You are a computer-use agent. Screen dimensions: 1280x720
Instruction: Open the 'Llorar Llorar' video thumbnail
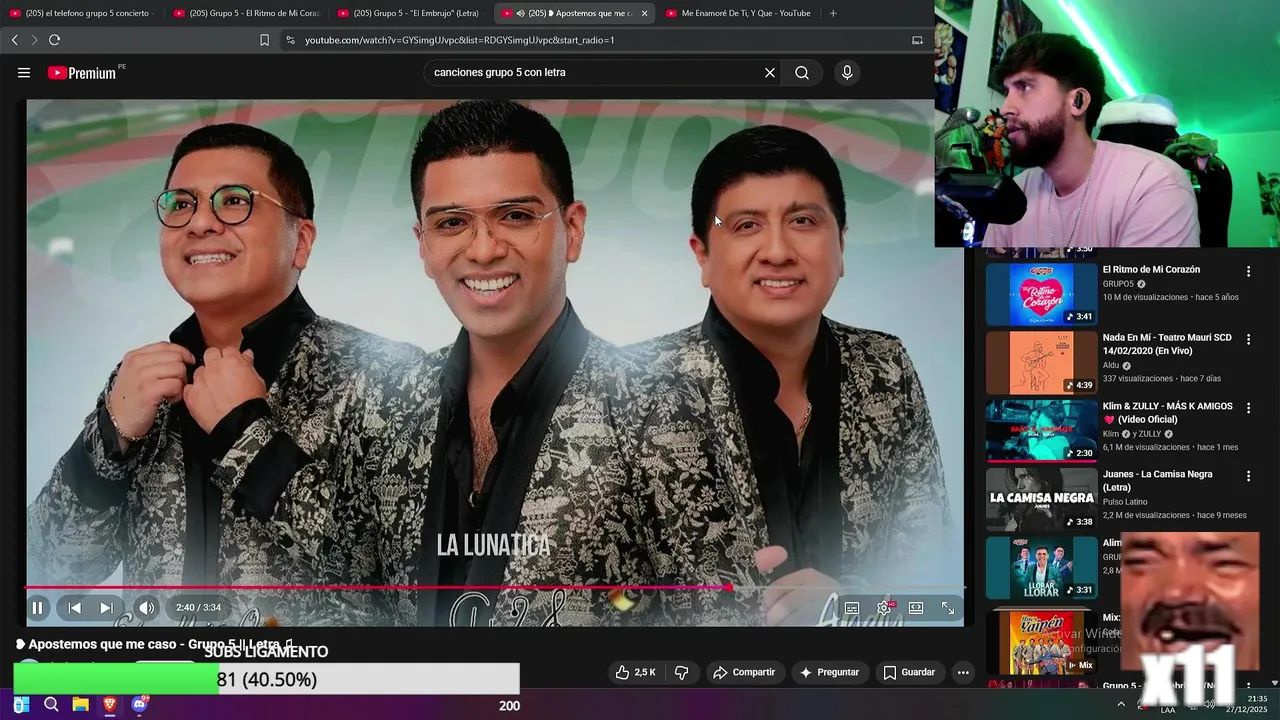tap(1042, 568)
